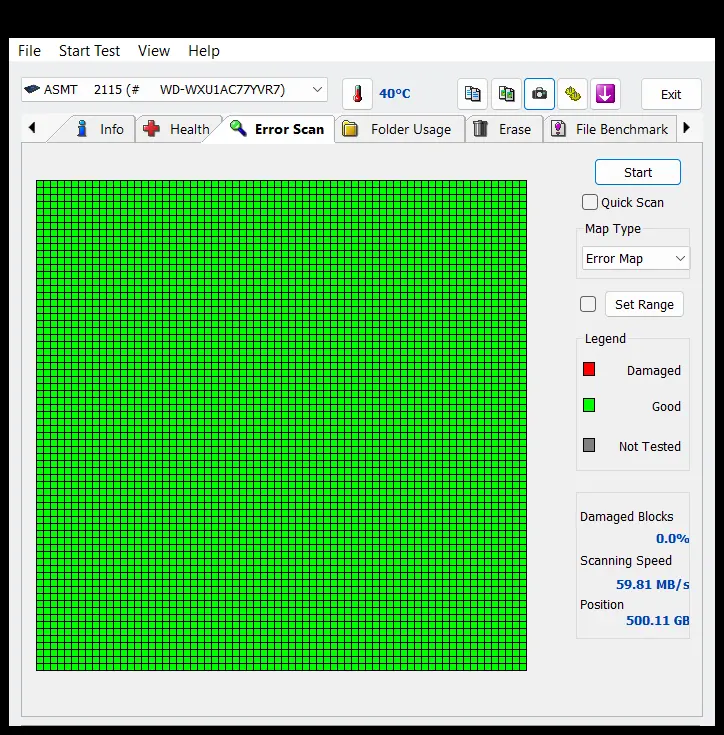Image resolution: width=724 pixels, height=735 pixels.
Task: Expand the Error Map type dropdown
Action: click(x=636, y=258)
